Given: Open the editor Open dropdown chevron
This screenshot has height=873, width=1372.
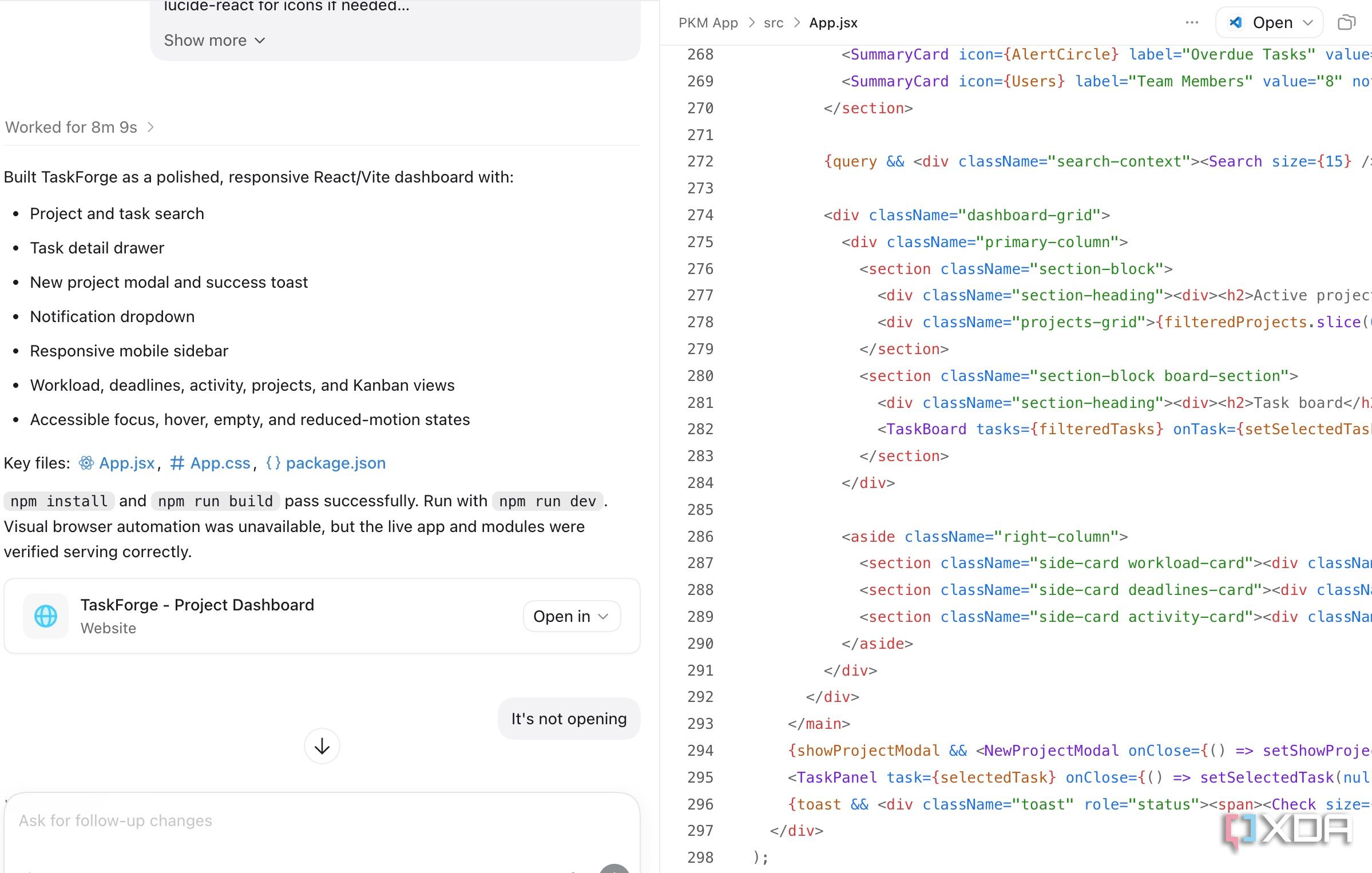Looking at the screenshot, I should 1307,22.
